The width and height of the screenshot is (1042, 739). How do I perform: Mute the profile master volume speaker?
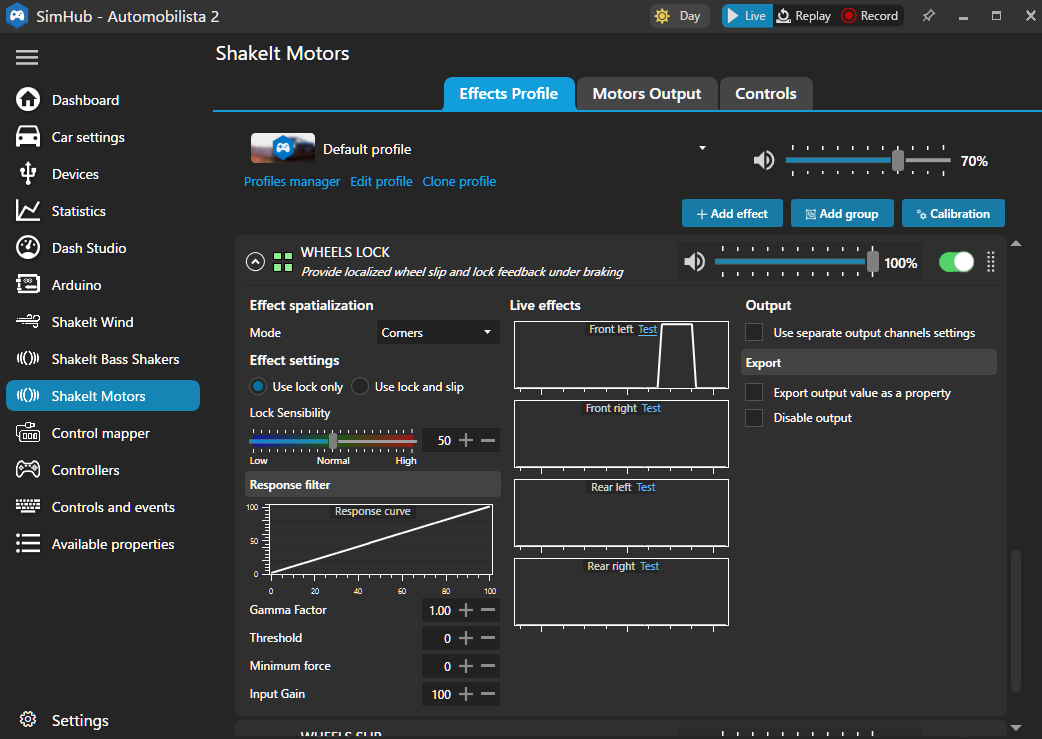tap(764, 160)
